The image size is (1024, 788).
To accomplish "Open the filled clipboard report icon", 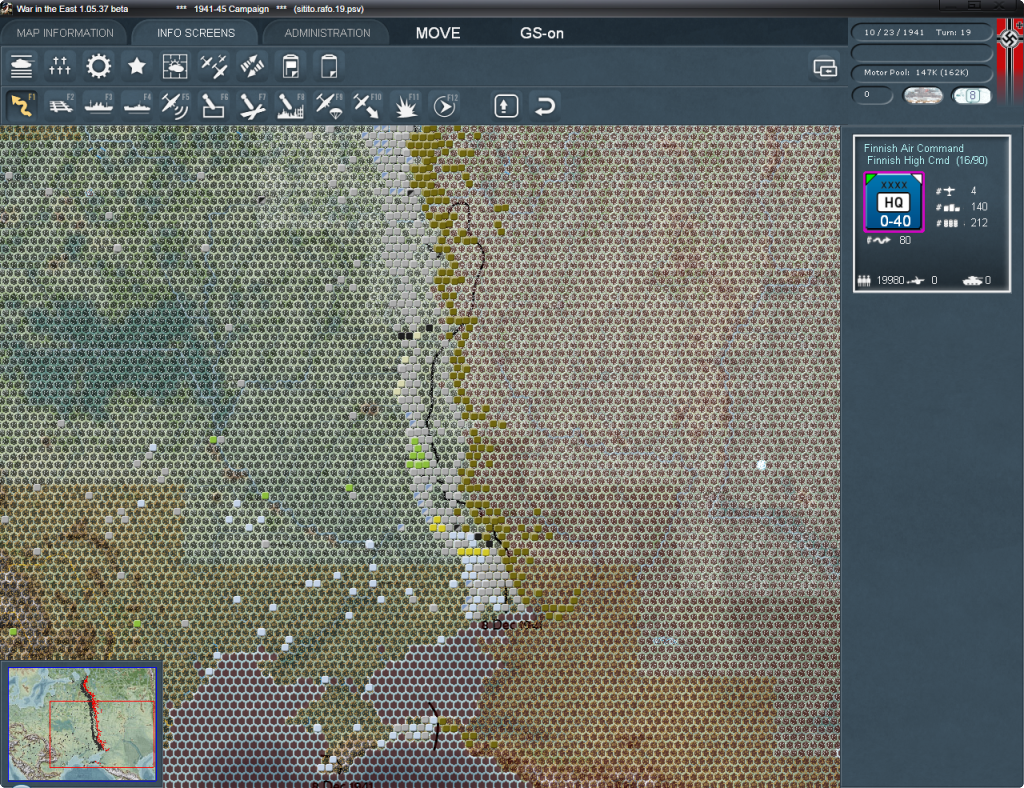I will (291, 67).
